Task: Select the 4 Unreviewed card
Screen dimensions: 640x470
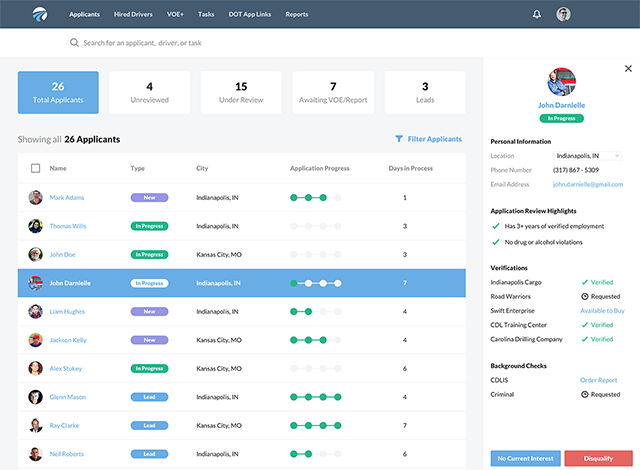Action: click(x=150, y=93)
